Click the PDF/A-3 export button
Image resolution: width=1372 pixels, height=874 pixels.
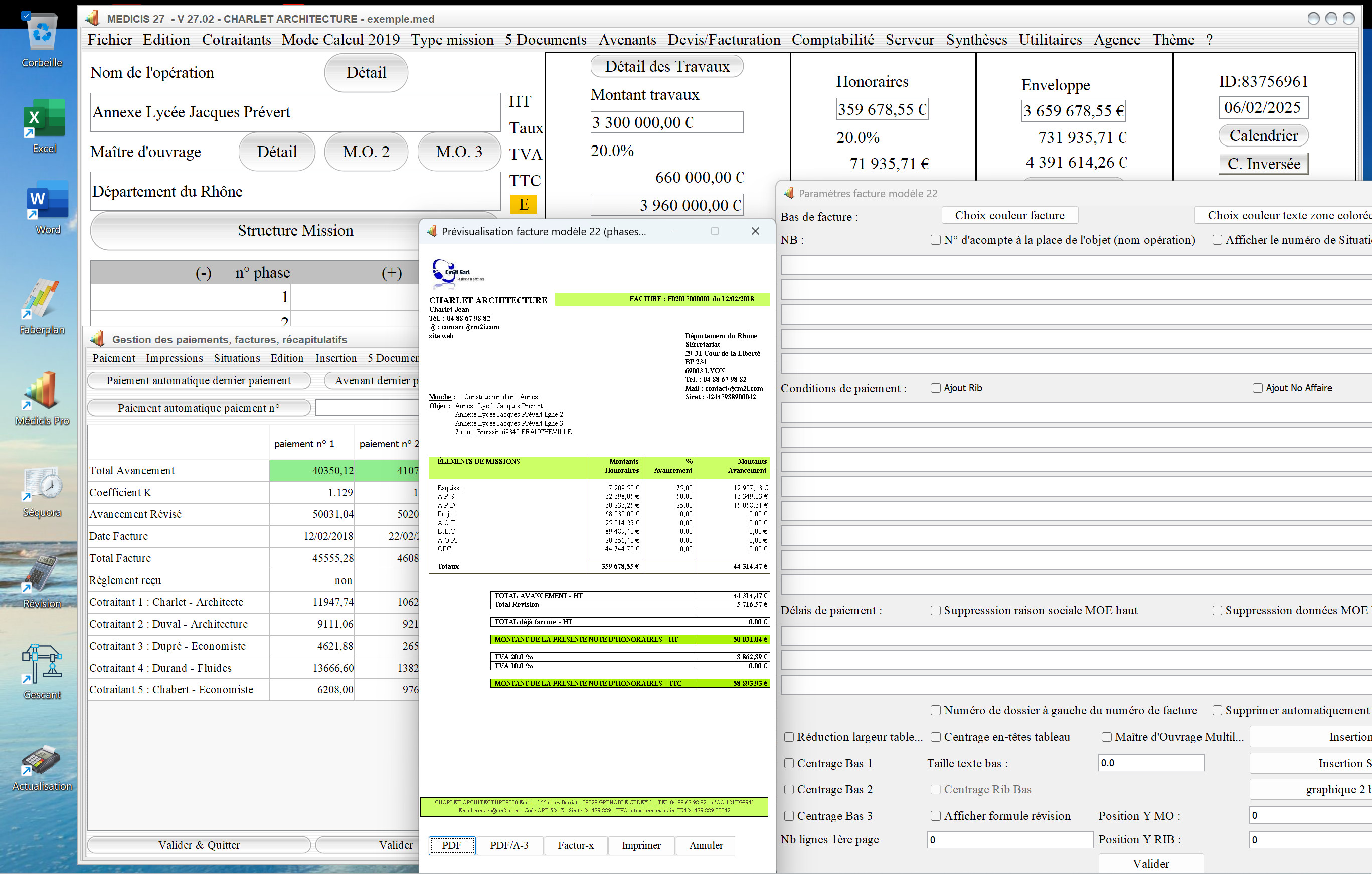509,845
